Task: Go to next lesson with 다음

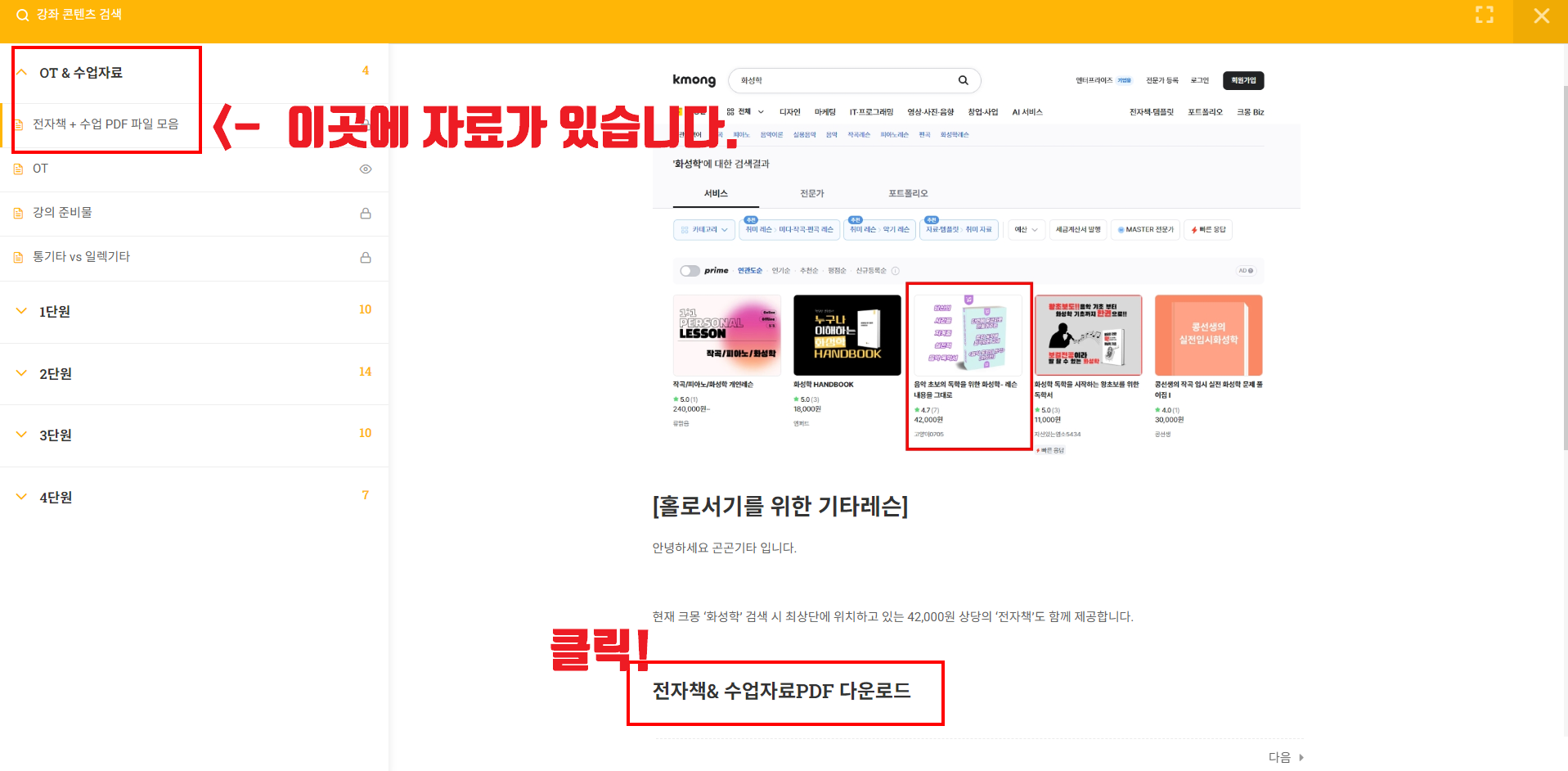Action: point(1279,757)
